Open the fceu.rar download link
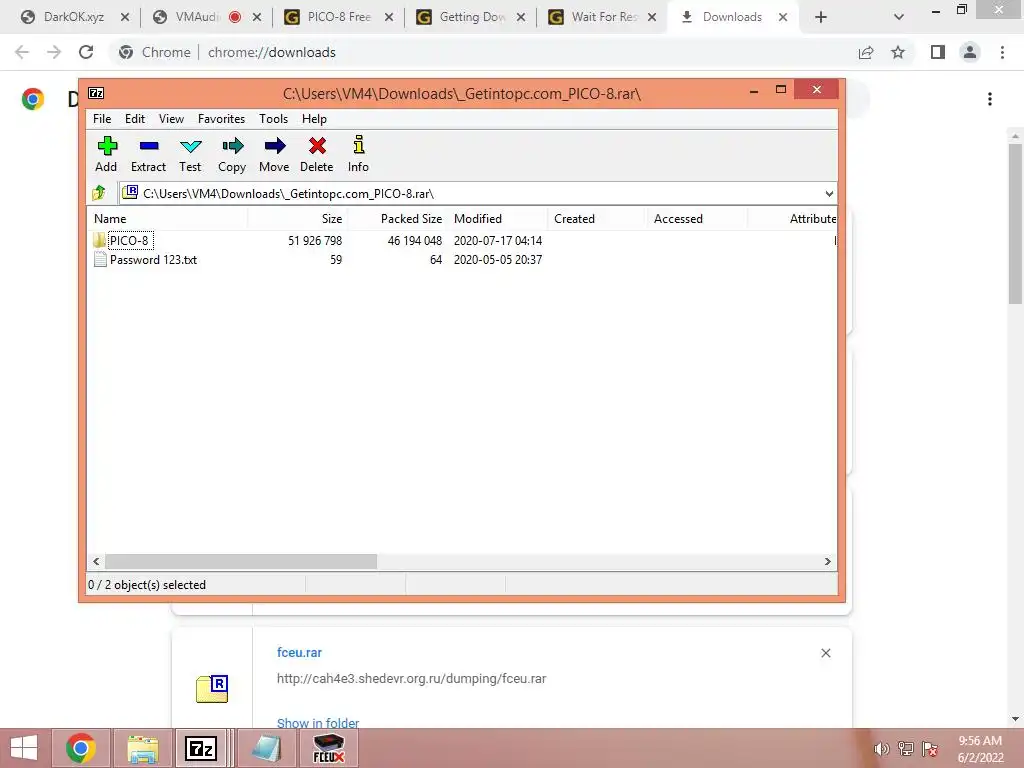The height and width of the screenshot is (768, 1024). click(299, 652)
